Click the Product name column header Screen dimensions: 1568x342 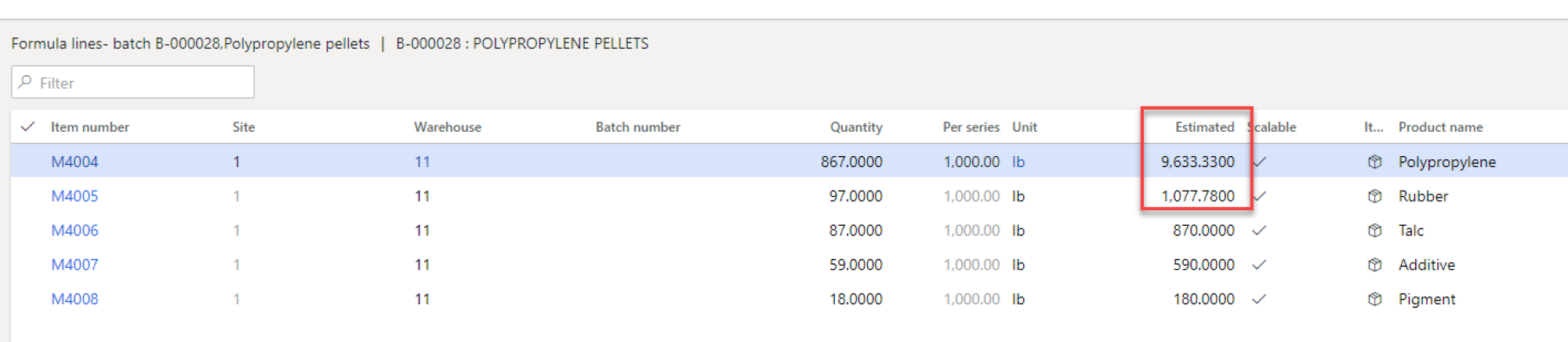[1440, 127]
